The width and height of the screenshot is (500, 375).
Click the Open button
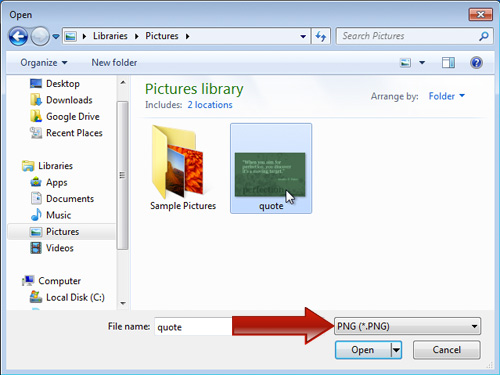click(x=363, y=350)
